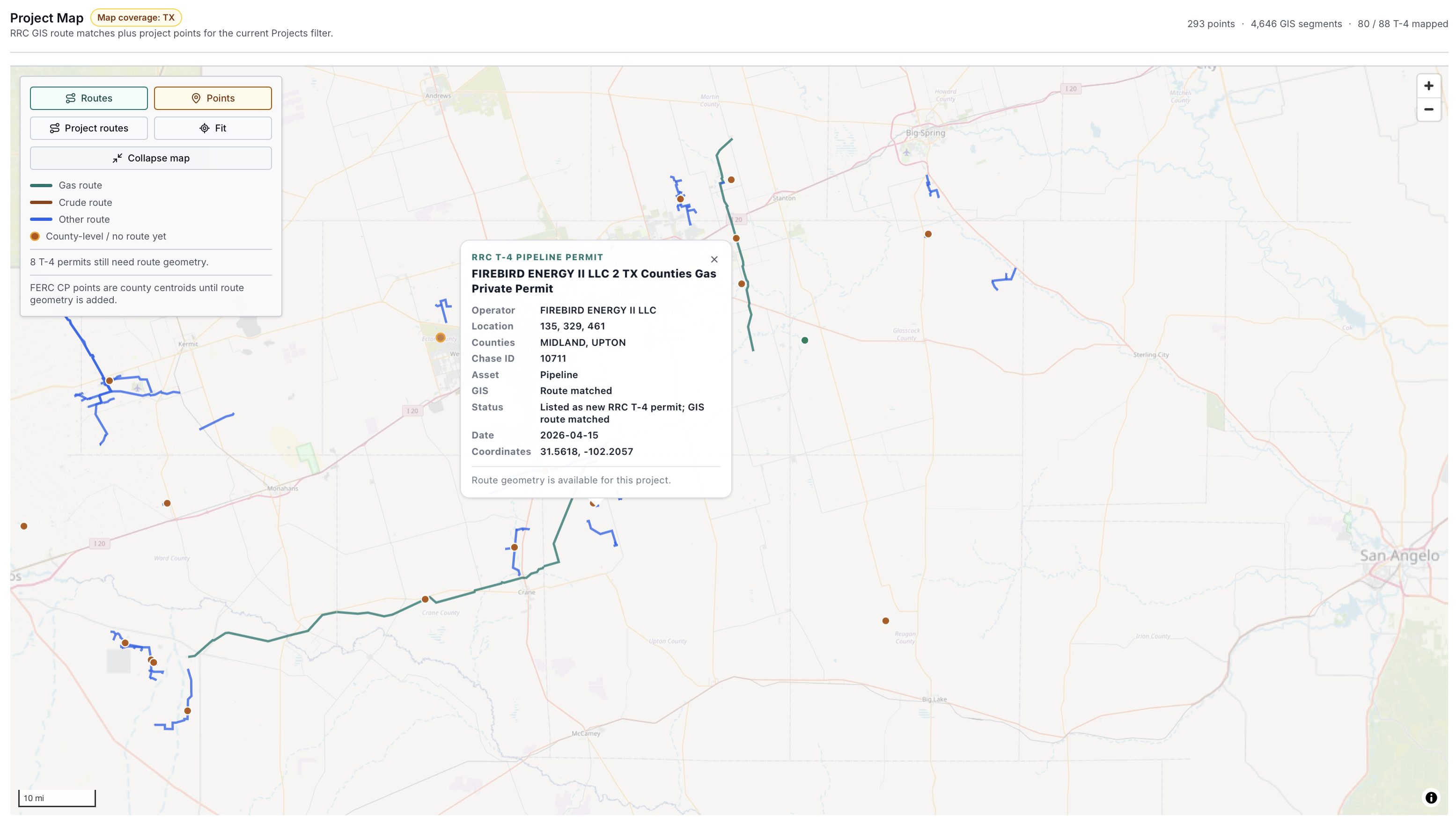Click the brown point near Reagan County
1456x817 pixels.
pyautogui.click(x=885, y=621)
